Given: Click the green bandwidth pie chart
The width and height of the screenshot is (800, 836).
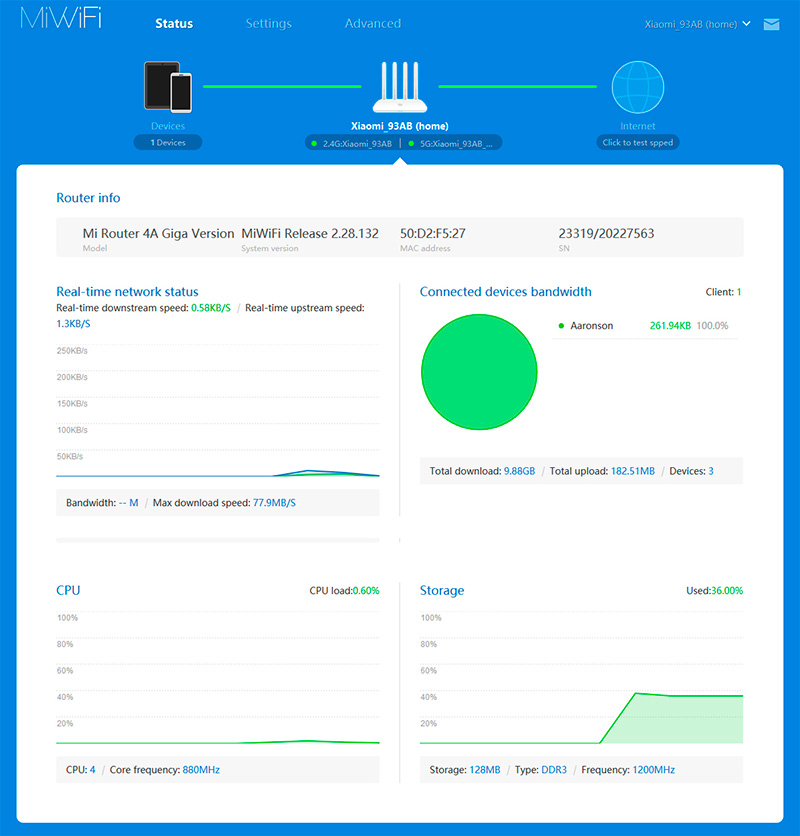Looking at the screenshot, I should pyautogui.click(x=479, y=370).
